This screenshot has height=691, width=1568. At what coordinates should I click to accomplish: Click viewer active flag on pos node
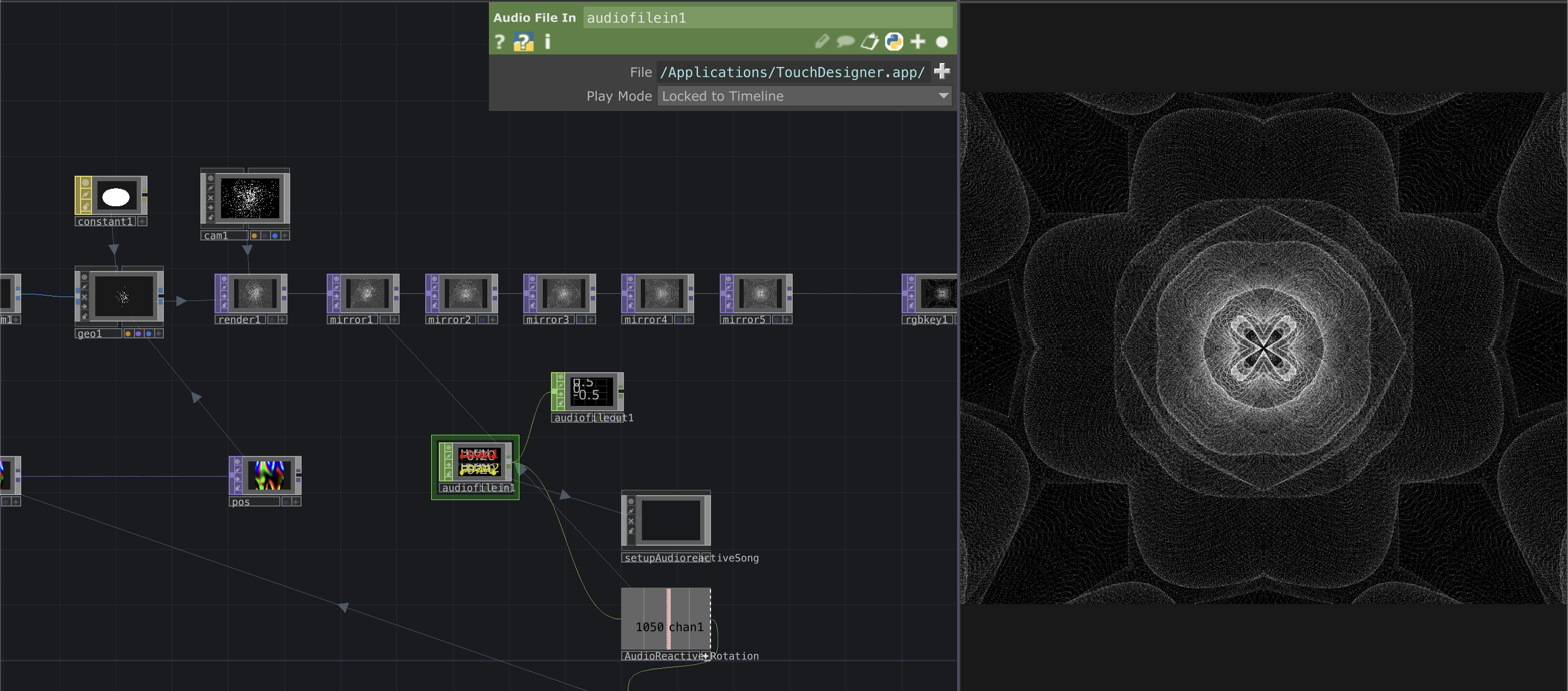[x=238, y=461]
